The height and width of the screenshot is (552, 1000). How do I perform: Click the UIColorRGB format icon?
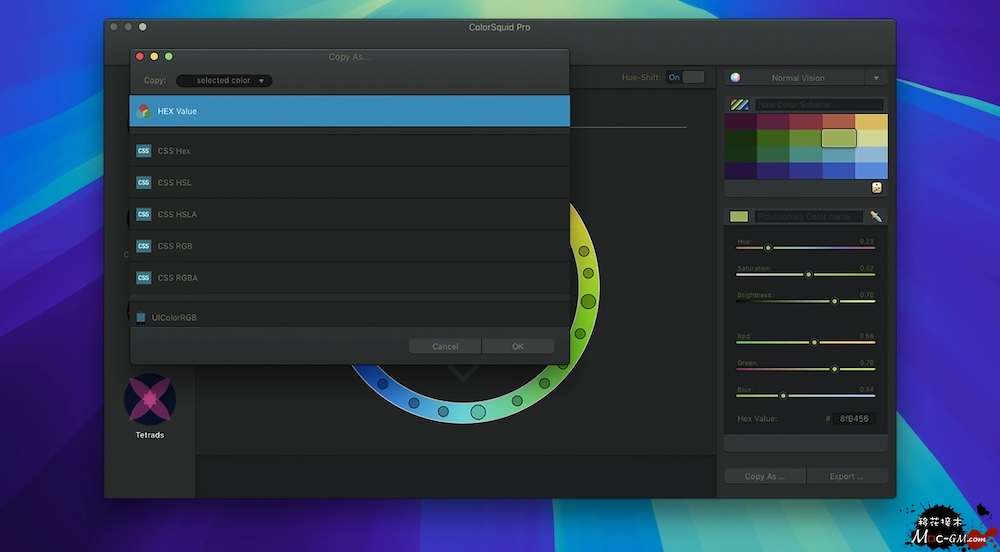(141, 317)
